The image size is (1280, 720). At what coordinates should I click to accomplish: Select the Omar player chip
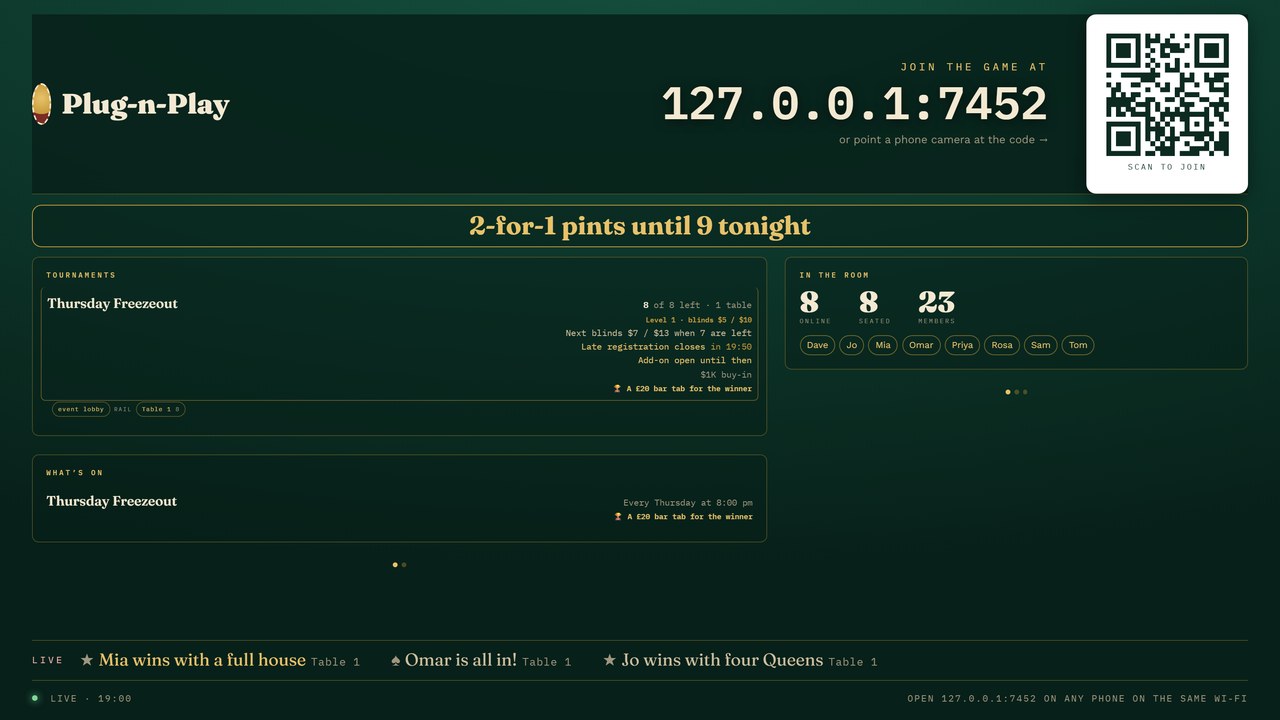click(921, 345)
